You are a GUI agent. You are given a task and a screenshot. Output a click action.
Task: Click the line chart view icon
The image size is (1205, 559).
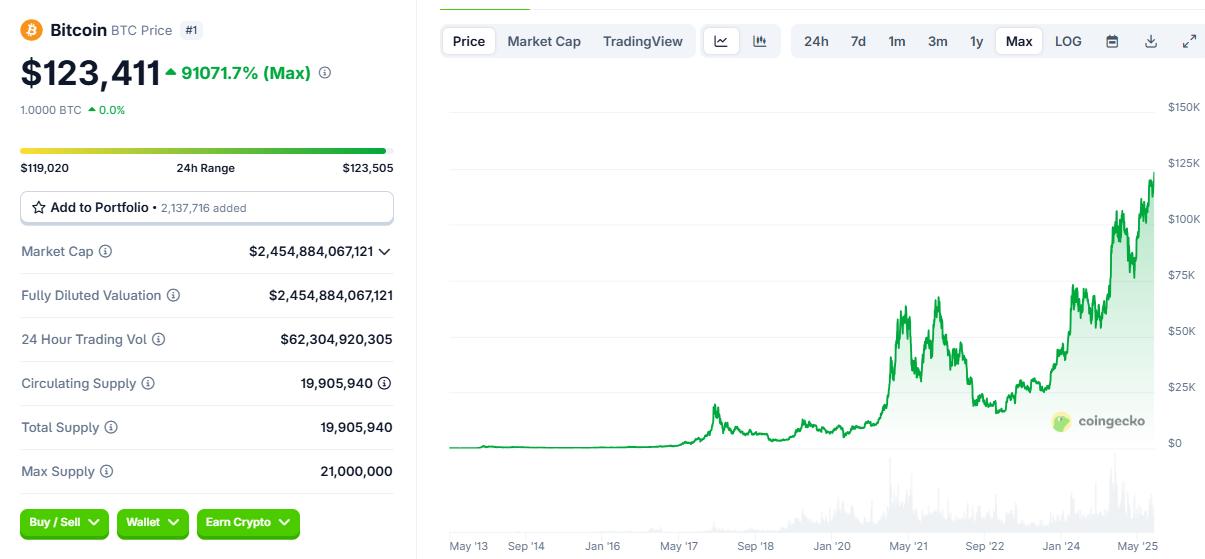(x=721, y=41)
